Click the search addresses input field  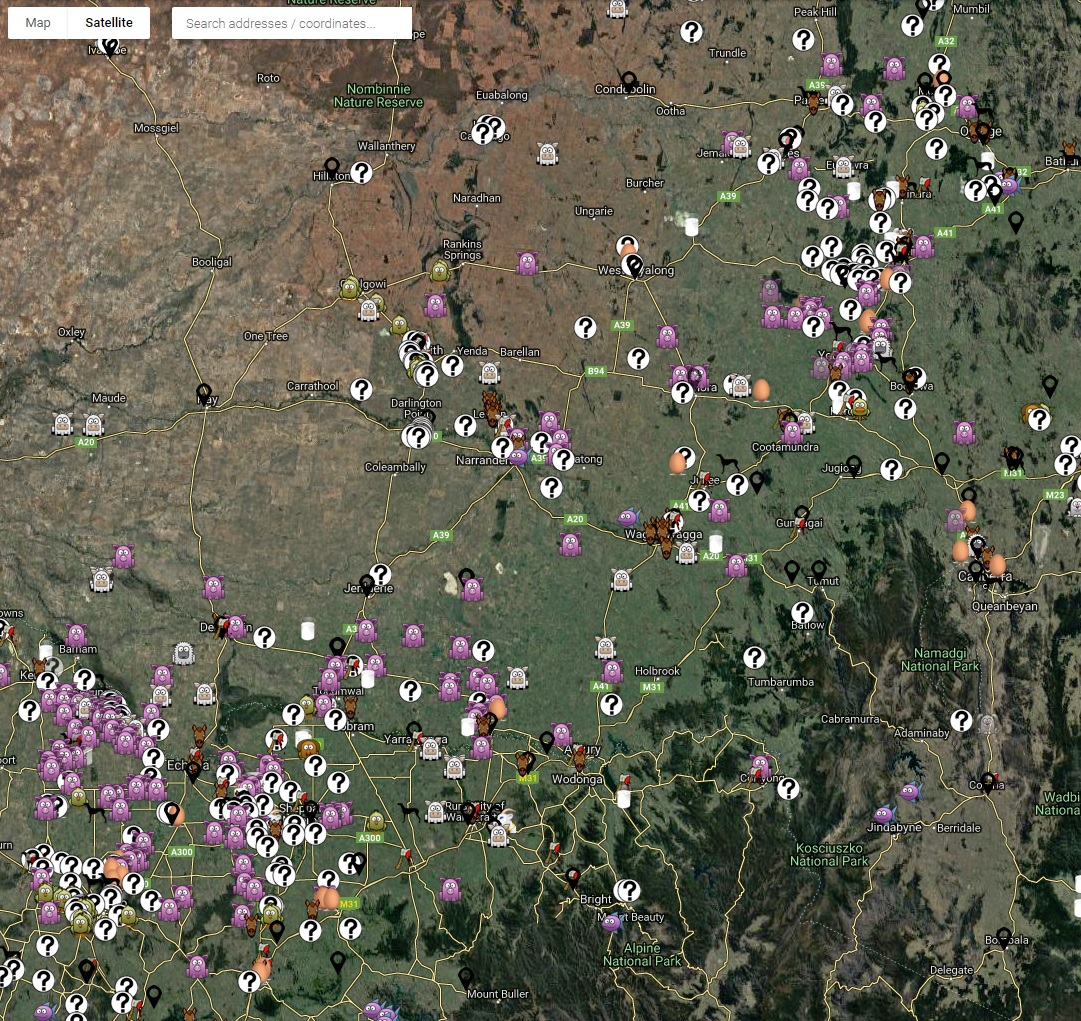click(x=291, y=23)
